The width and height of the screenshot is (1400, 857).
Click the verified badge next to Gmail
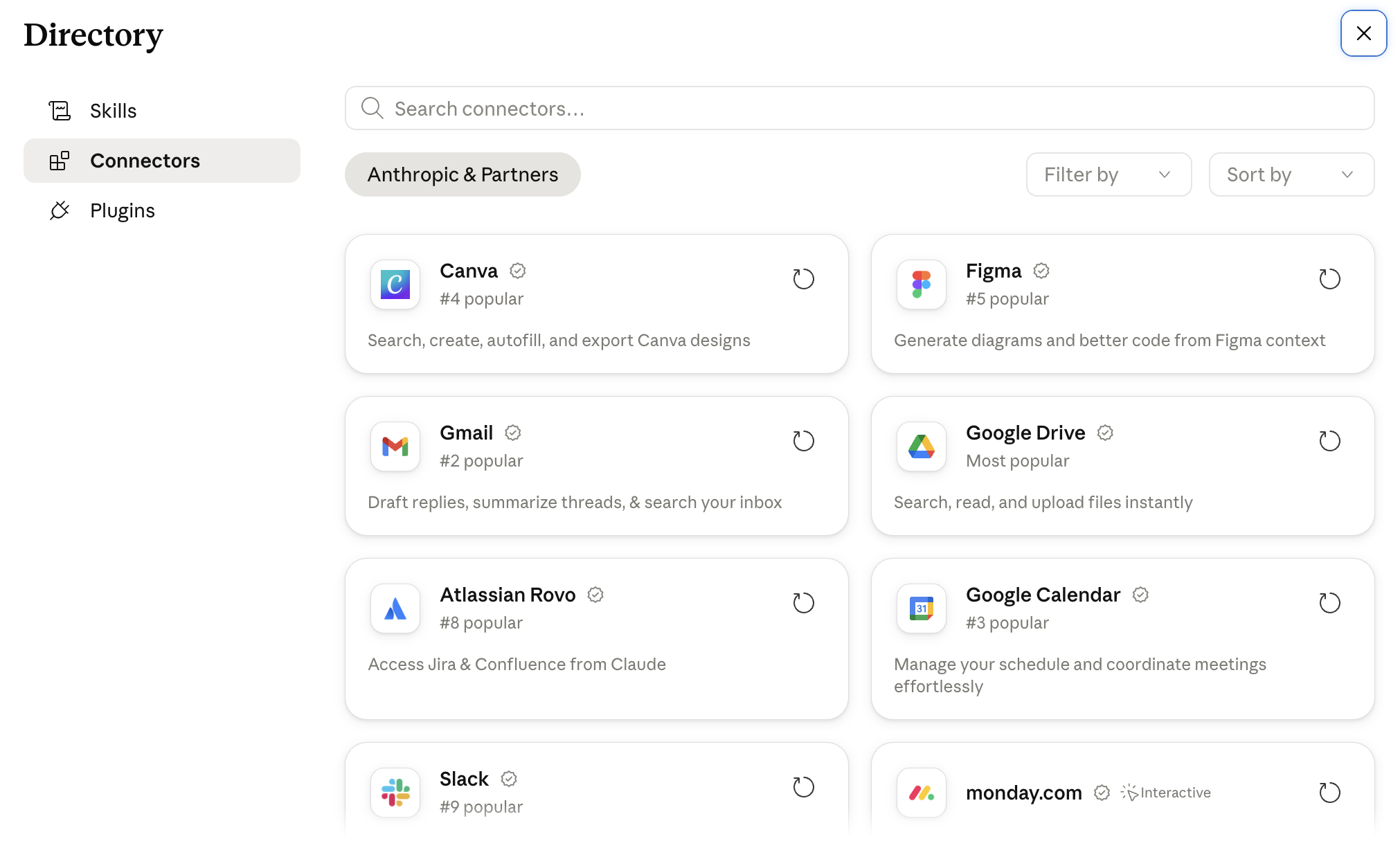pyautogui.click(x=513, y=433)
